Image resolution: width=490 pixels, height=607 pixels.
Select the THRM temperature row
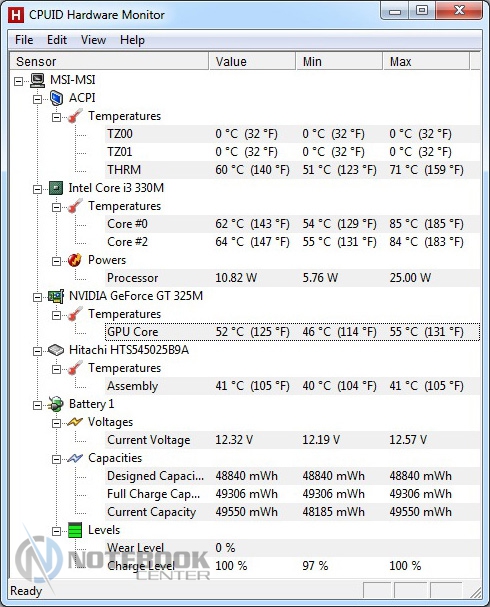click(293, 170)
